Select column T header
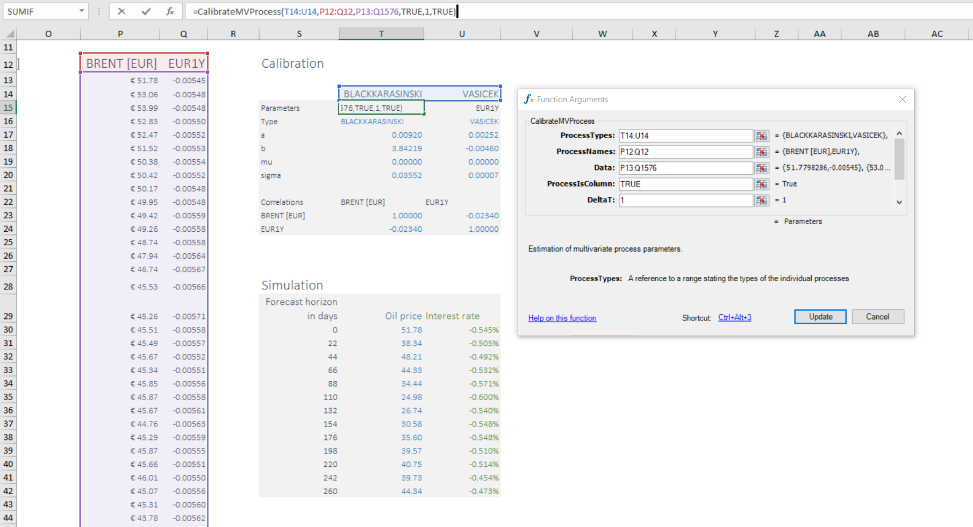Image resolution: width=973 pixels, height=527 pixels. [x=381, y=34]
